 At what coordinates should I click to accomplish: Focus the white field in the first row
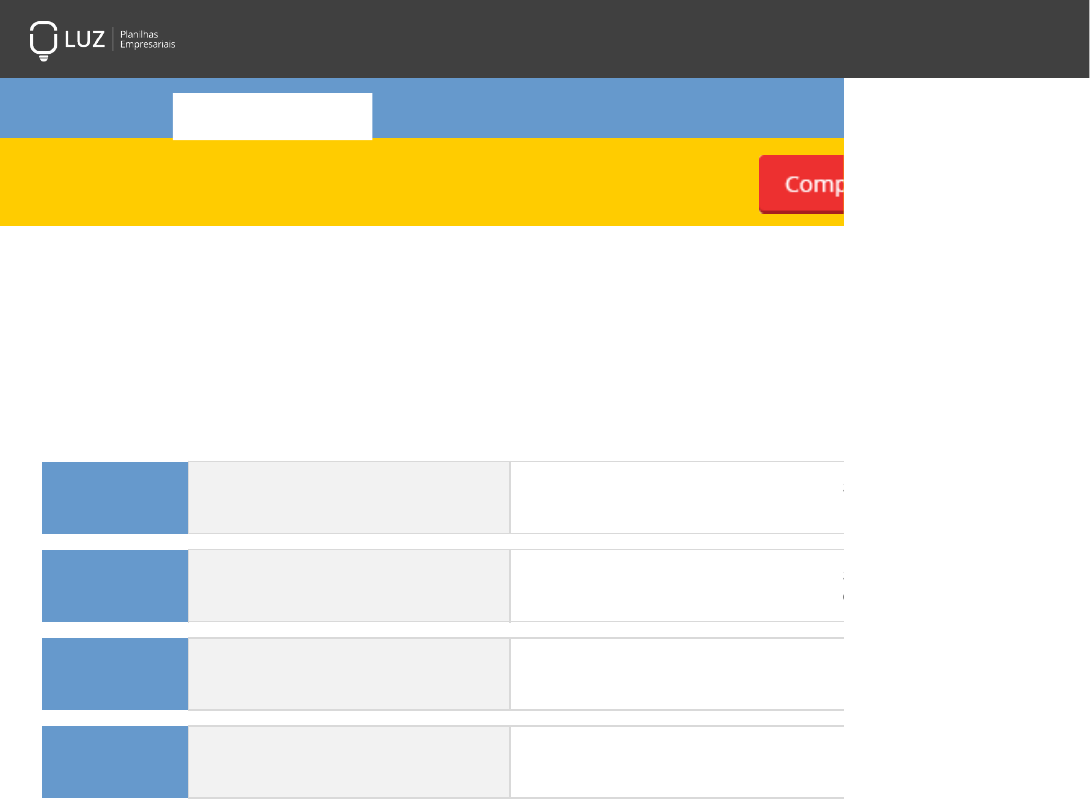pyautogui.click(x=676, y=497)
